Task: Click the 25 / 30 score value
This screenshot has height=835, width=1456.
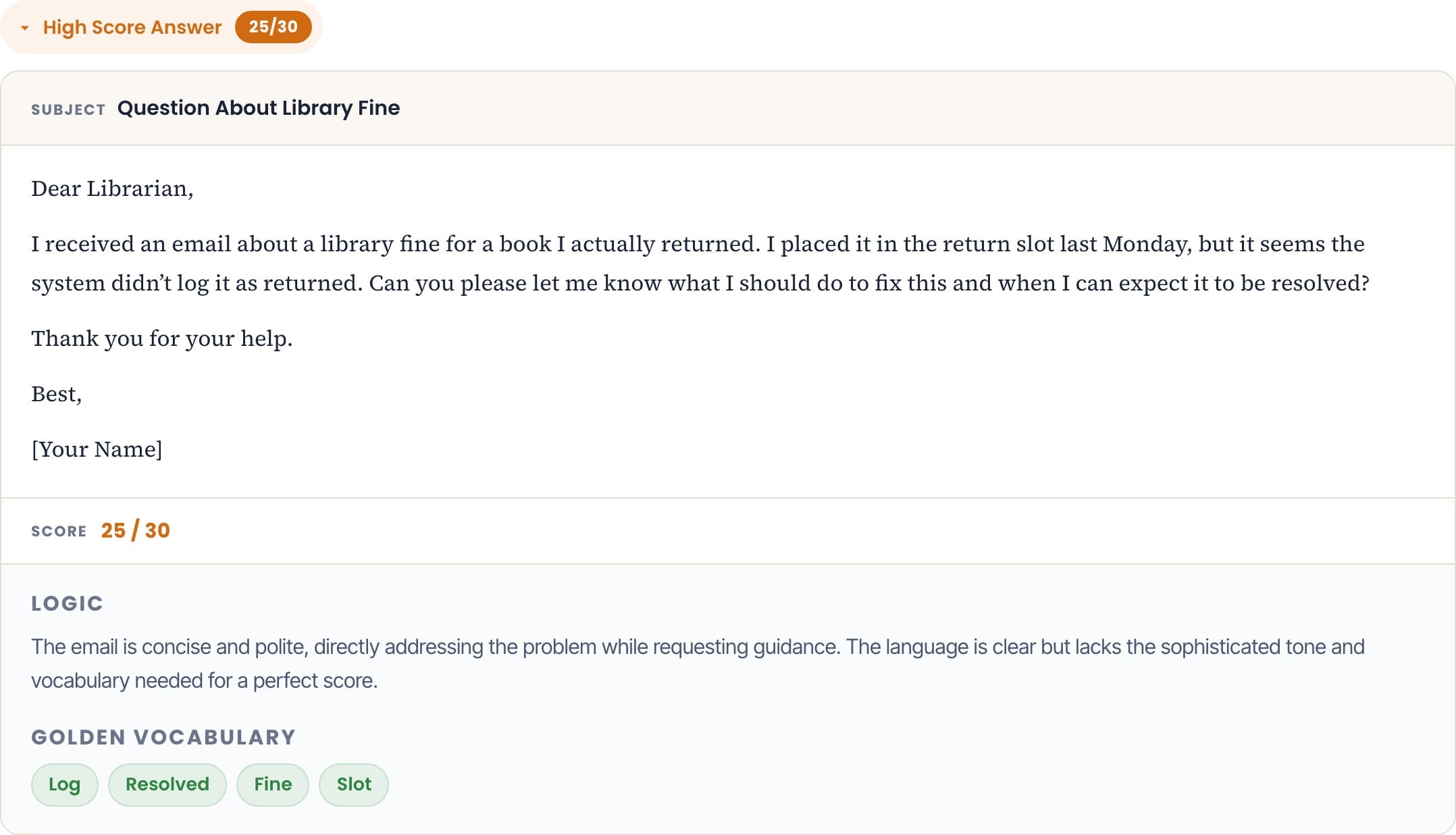Action: click(136, 530)
